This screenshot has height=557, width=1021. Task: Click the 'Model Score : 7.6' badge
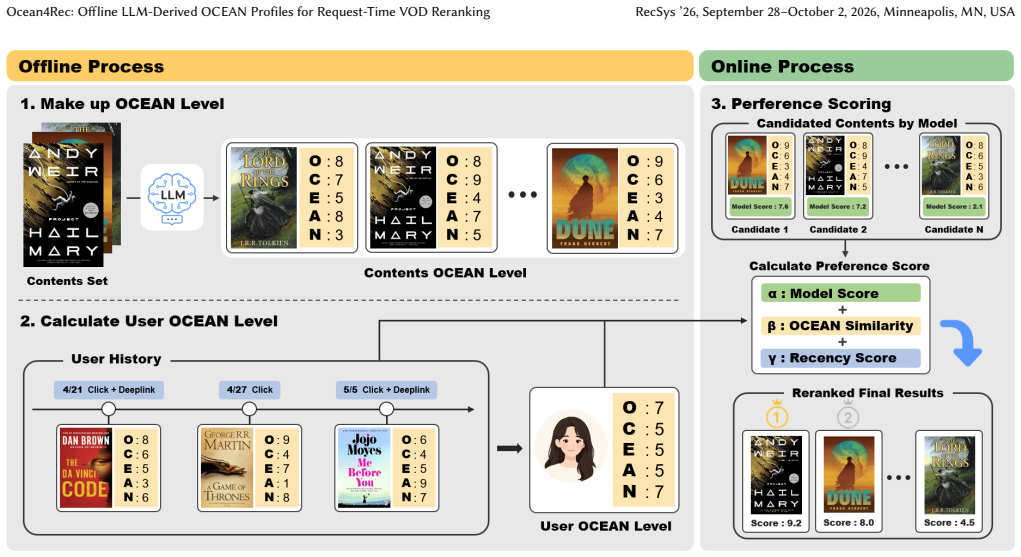759,207
